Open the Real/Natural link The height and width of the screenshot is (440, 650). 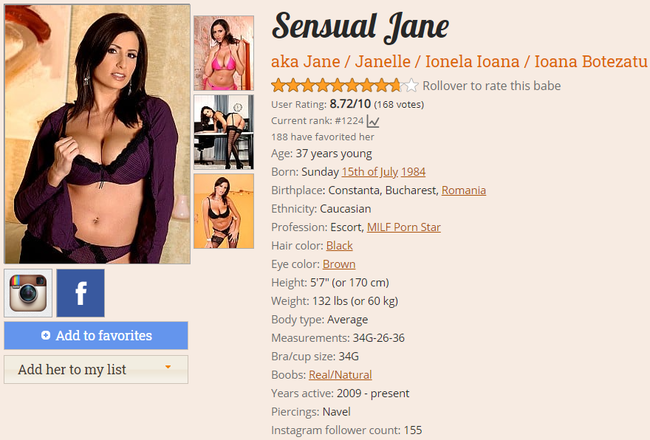pyautogui.click(x=340, y=375)
